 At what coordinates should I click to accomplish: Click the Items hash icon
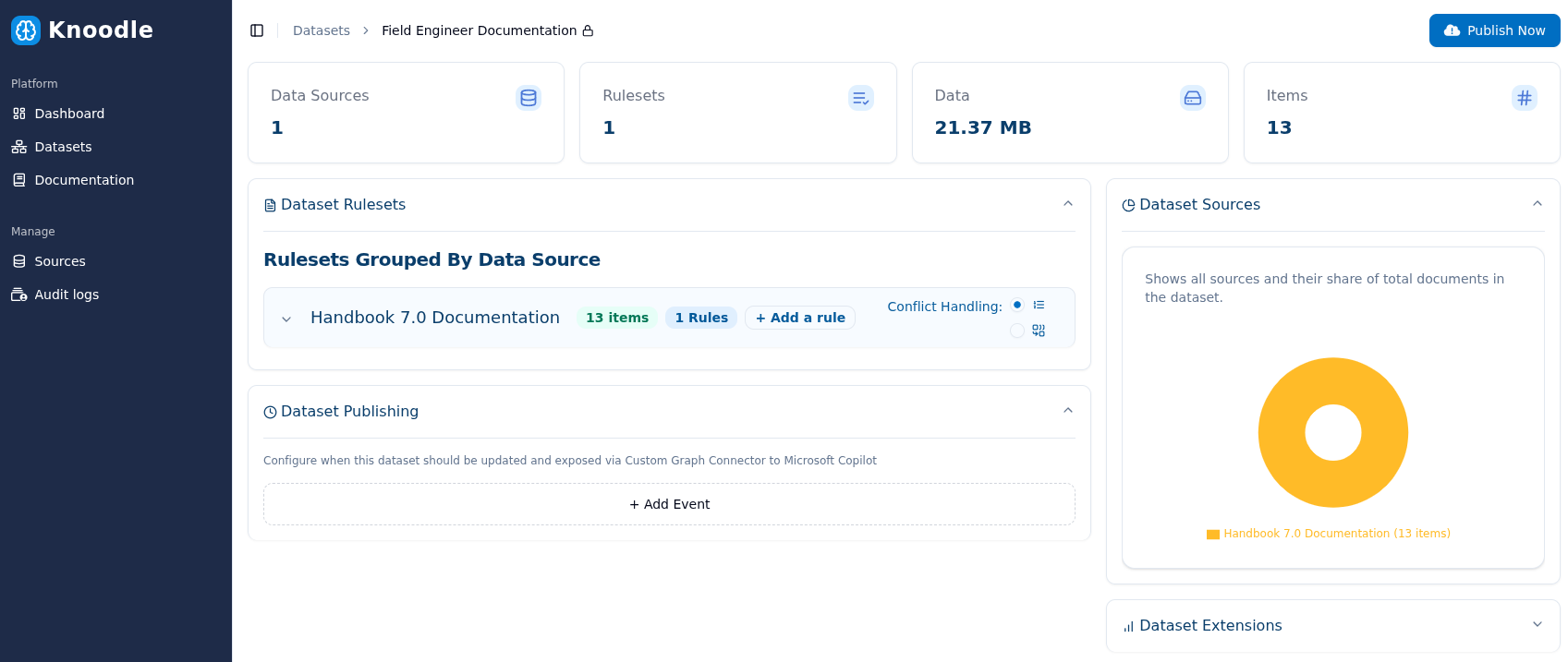pos(1525,98)
